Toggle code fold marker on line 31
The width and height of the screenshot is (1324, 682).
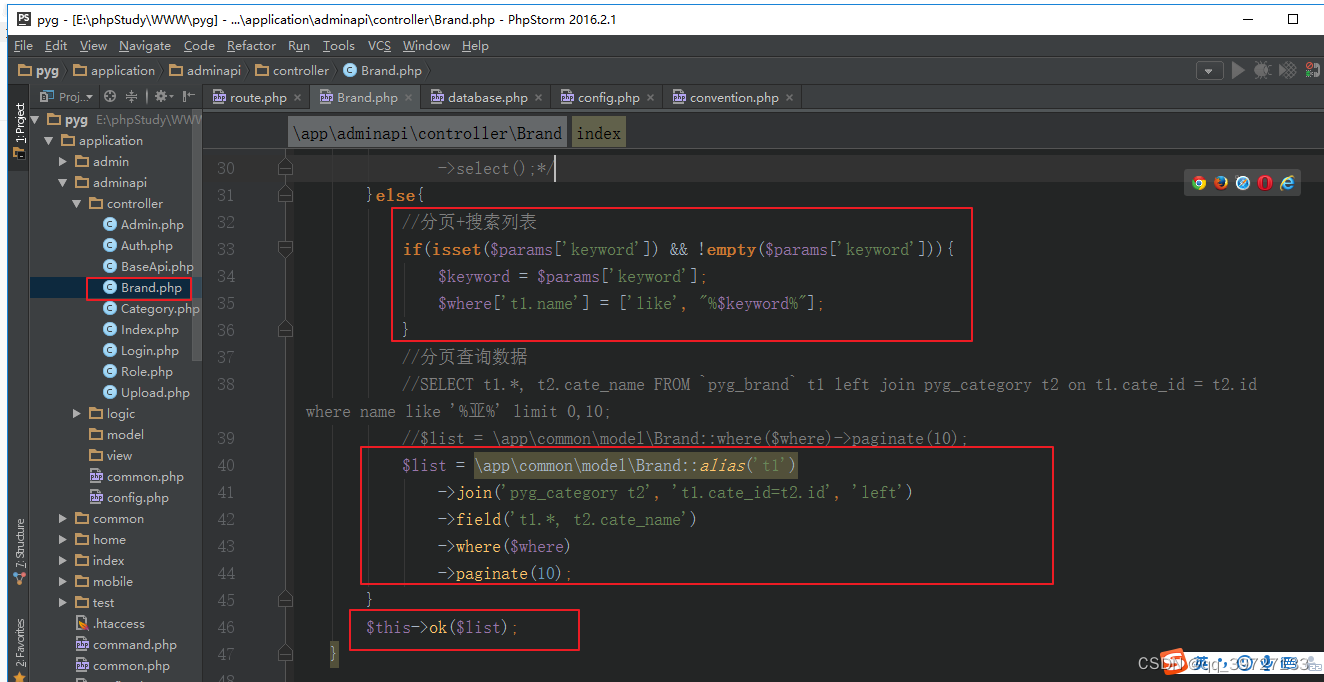coord(285,194)
